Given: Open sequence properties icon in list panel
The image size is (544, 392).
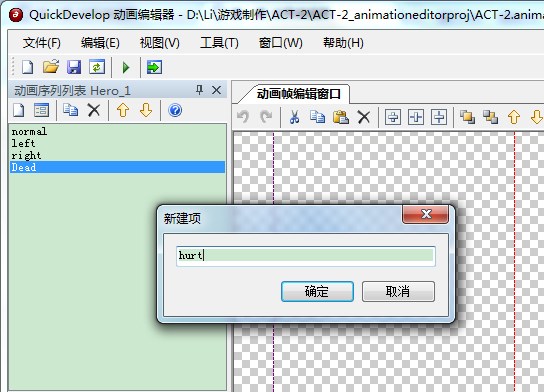Looking at the screenshot, I should click(42, 110).
